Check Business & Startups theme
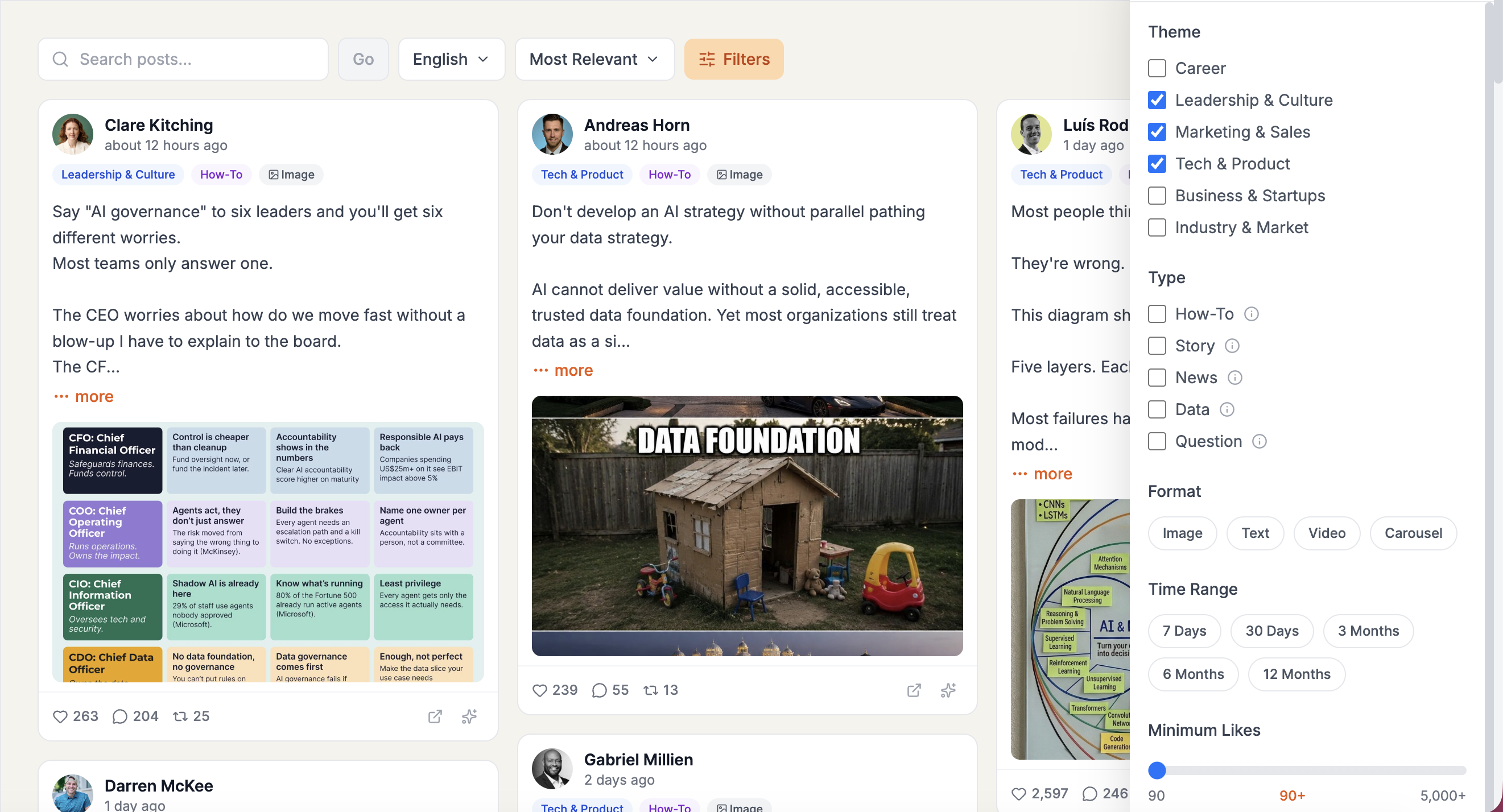The width and height of the screenshot is (1503, 812). click(x=1157, y=196)
